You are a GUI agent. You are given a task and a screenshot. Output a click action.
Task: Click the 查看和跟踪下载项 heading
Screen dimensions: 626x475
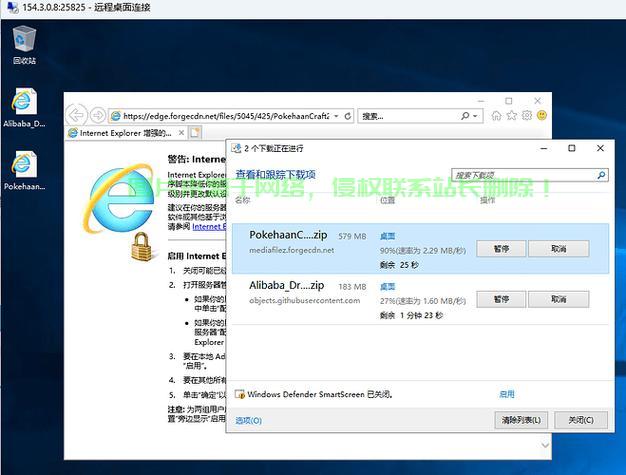pyautogui.click(x=275, y=174)
